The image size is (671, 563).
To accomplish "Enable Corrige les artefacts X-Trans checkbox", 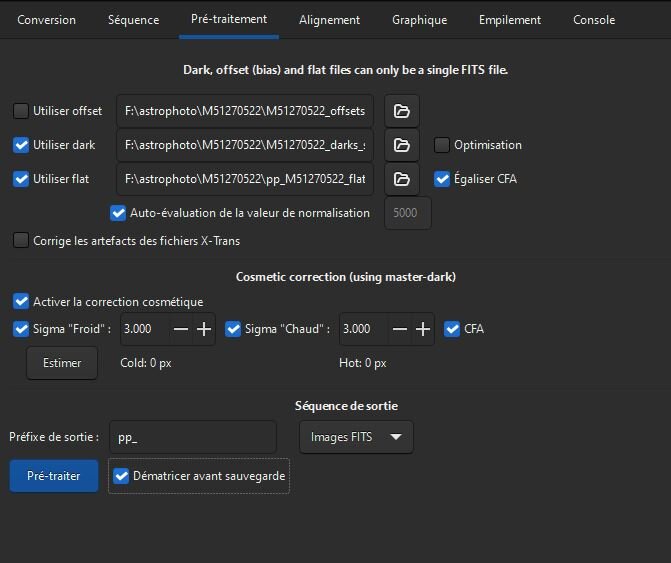I will click(x=21, y=241).
